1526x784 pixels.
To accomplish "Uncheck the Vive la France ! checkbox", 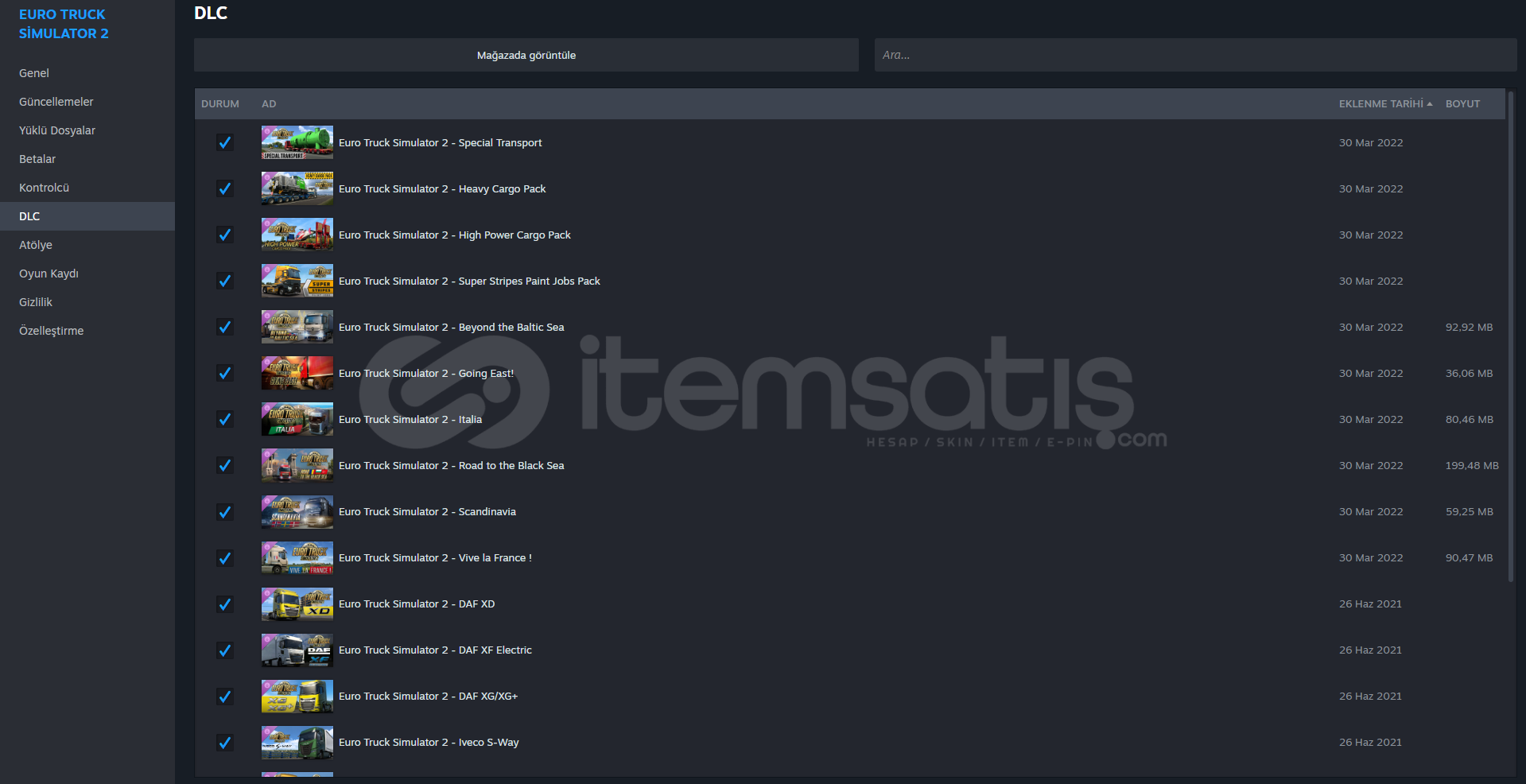I will coord(225,557).
